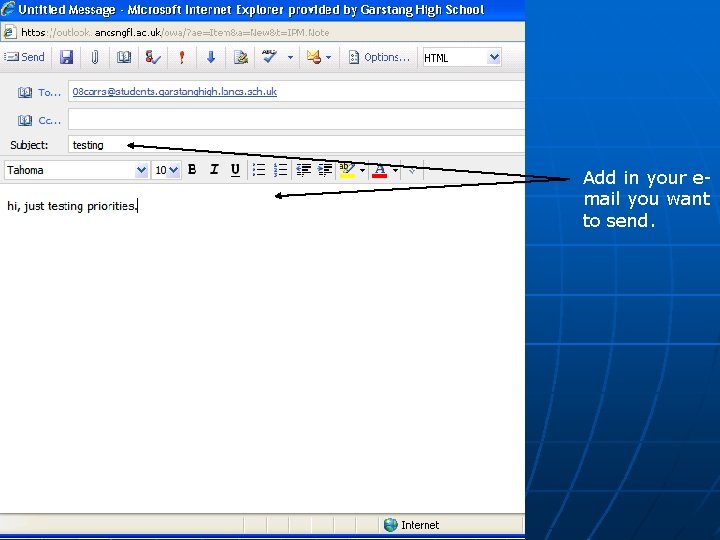Save the message draft with floppy icon

[67, 57]
